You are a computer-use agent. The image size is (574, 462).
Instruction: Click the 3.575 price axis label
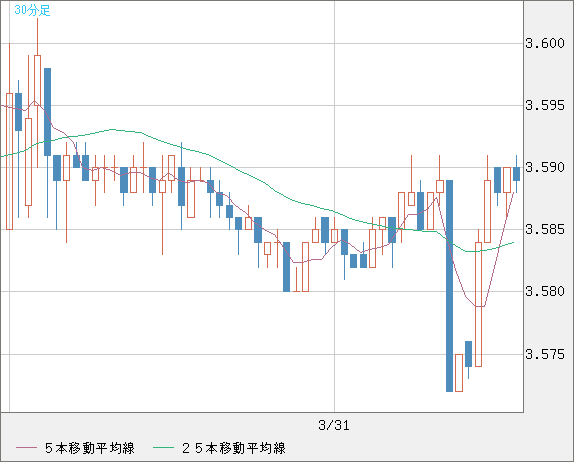click(545, 354)
